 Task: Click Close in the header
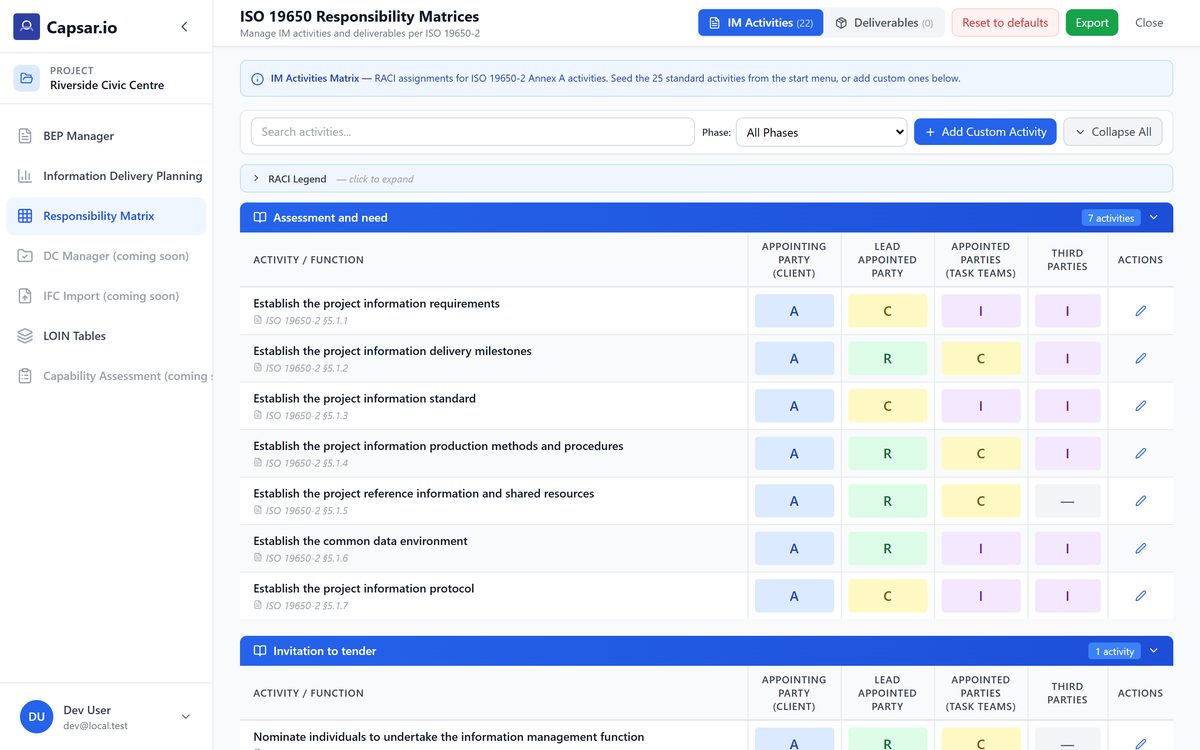[1149, 23]
